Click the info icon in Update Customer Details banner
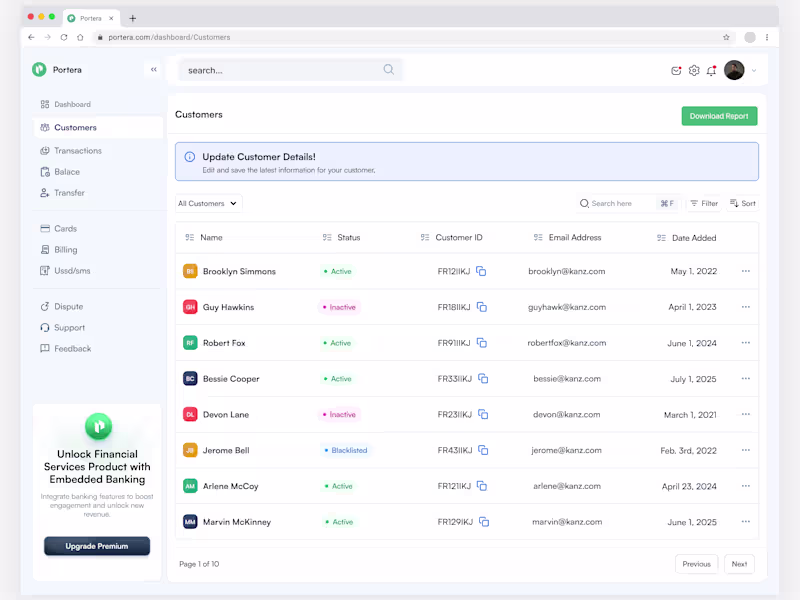The image size is (800, 600). click(189, 157)
